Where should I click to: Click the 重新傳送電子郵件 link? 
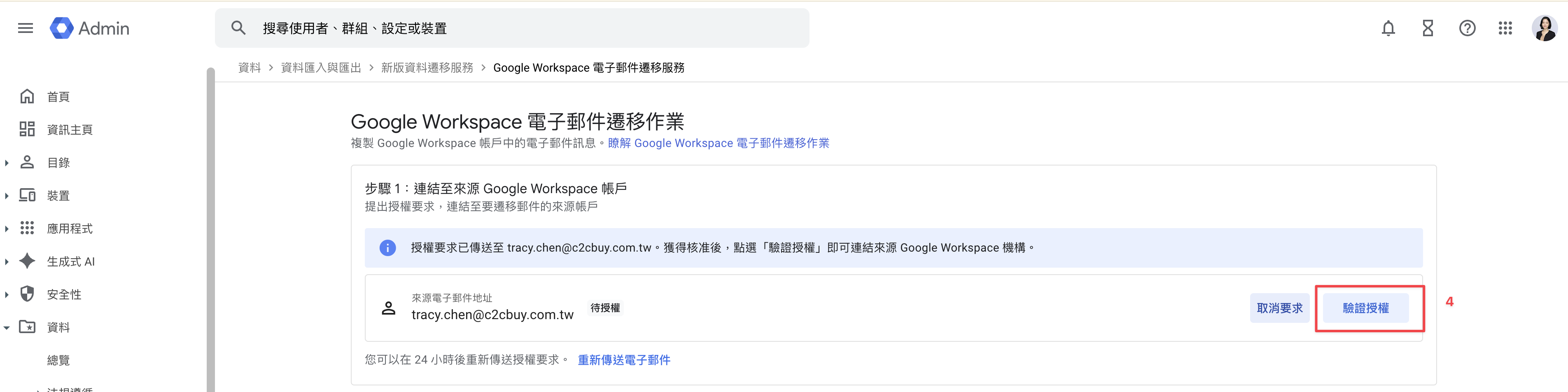(624, 360)
